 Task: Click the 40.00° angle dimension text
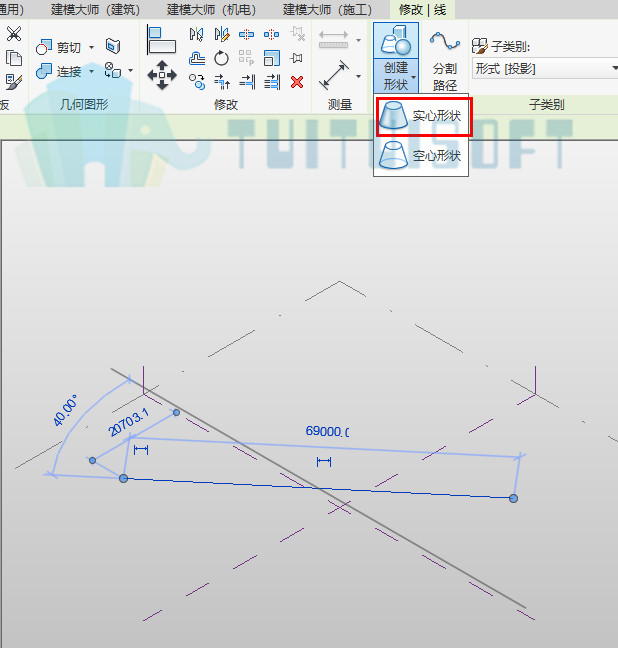[x=65, y=410]
